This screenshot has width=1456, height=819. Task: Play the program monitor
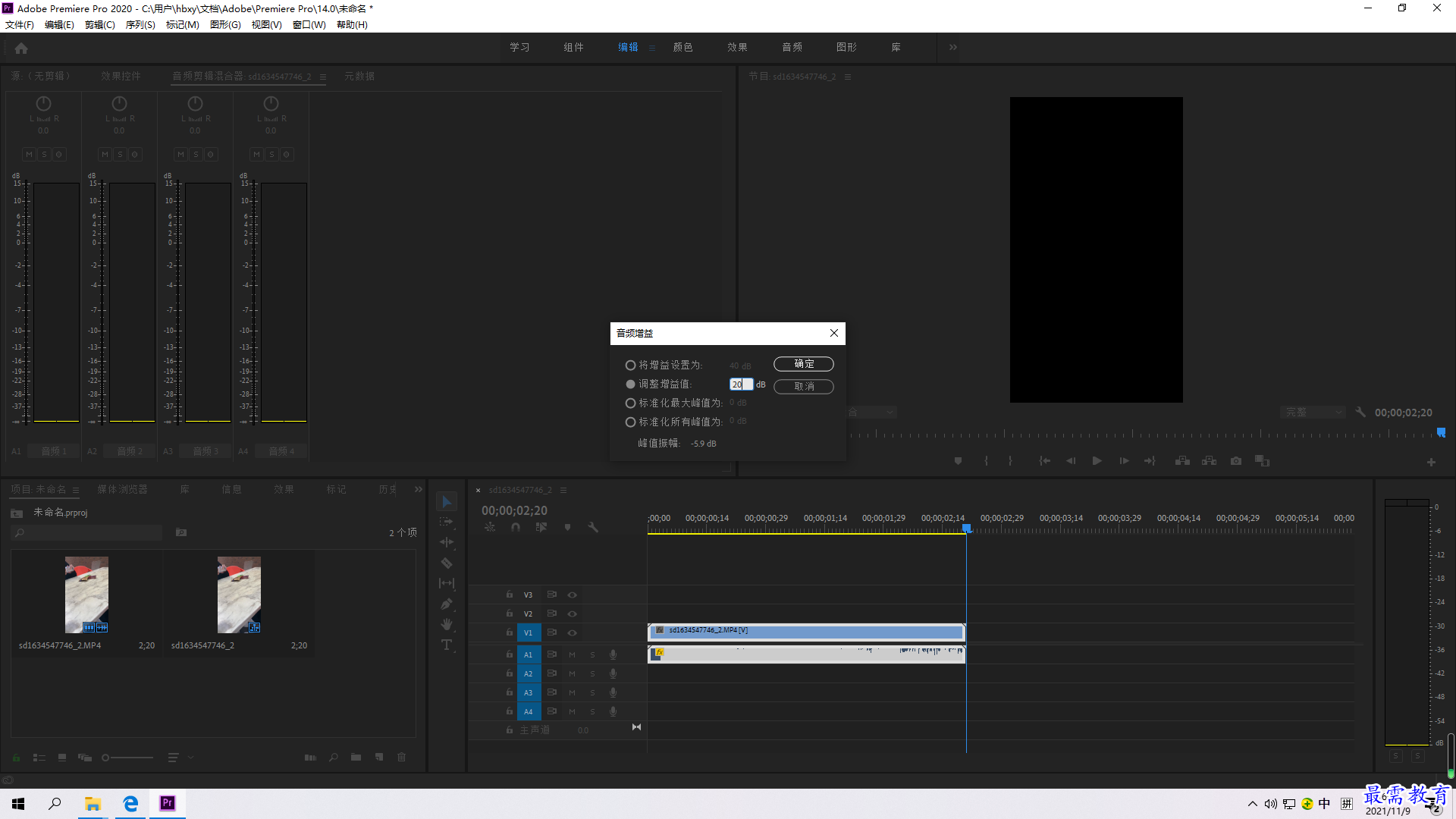[1097, 461]
